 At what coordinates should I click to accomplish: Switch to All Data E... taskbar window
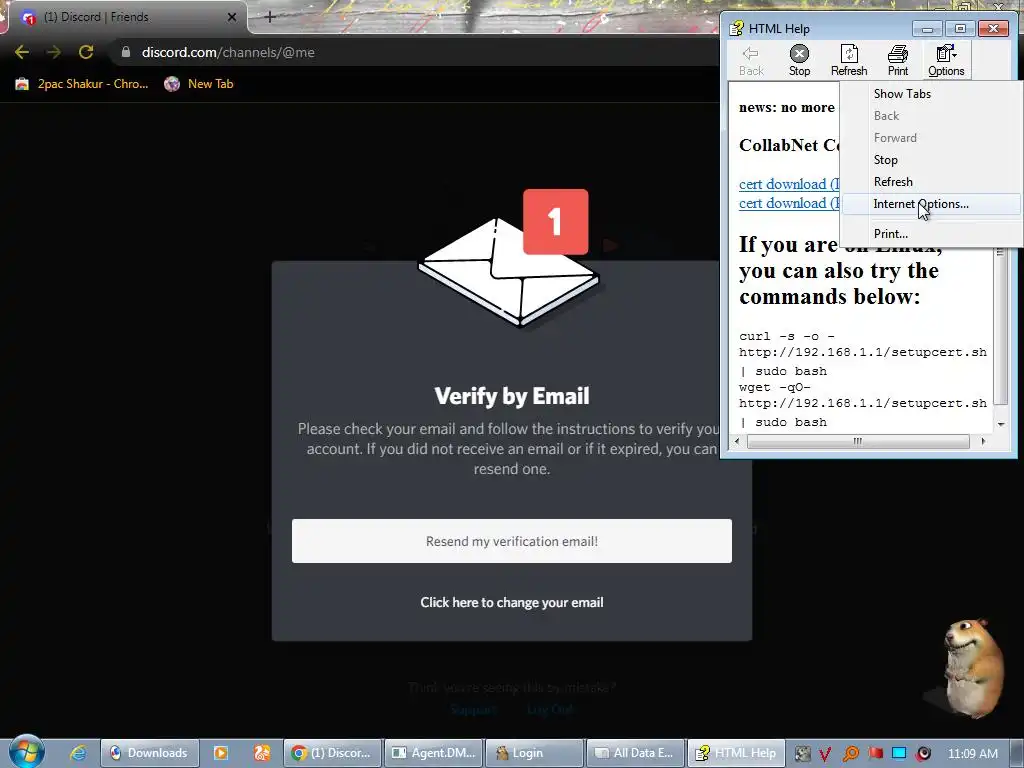point(635,753)
